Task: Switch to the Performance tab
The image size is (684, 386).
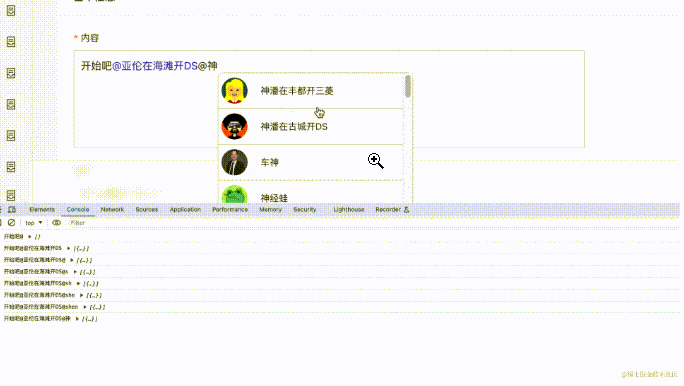Action: (230, 210)
